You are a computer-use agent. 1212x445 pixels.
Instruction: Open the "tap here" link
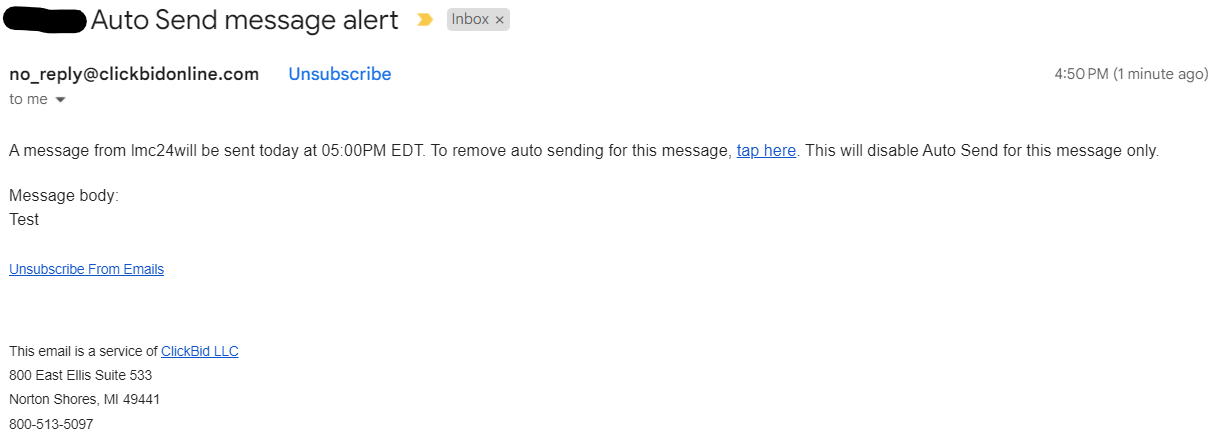pyautogui.click(x=766, y=151)
